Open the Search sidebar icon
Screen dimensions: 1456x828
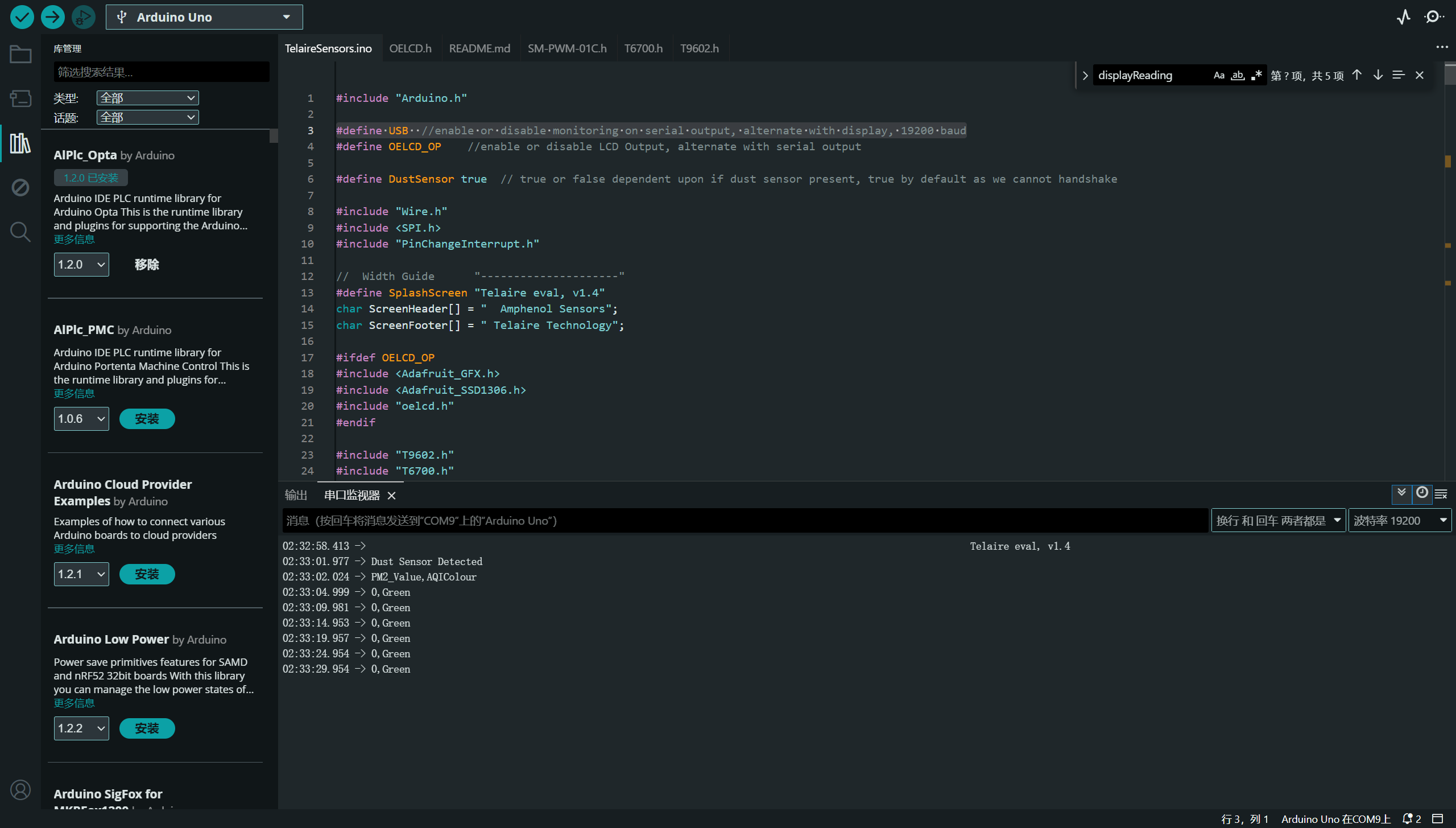click(20, 232)
